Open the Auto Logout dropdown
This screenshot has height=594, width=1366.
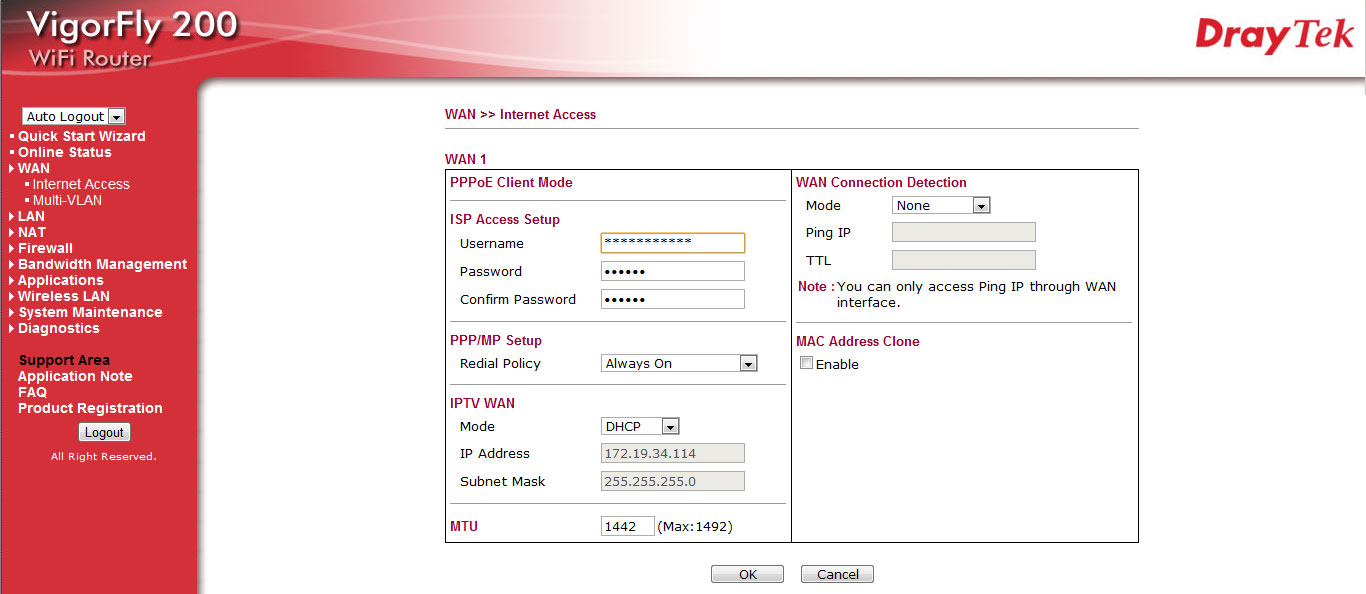coord(74,116)
